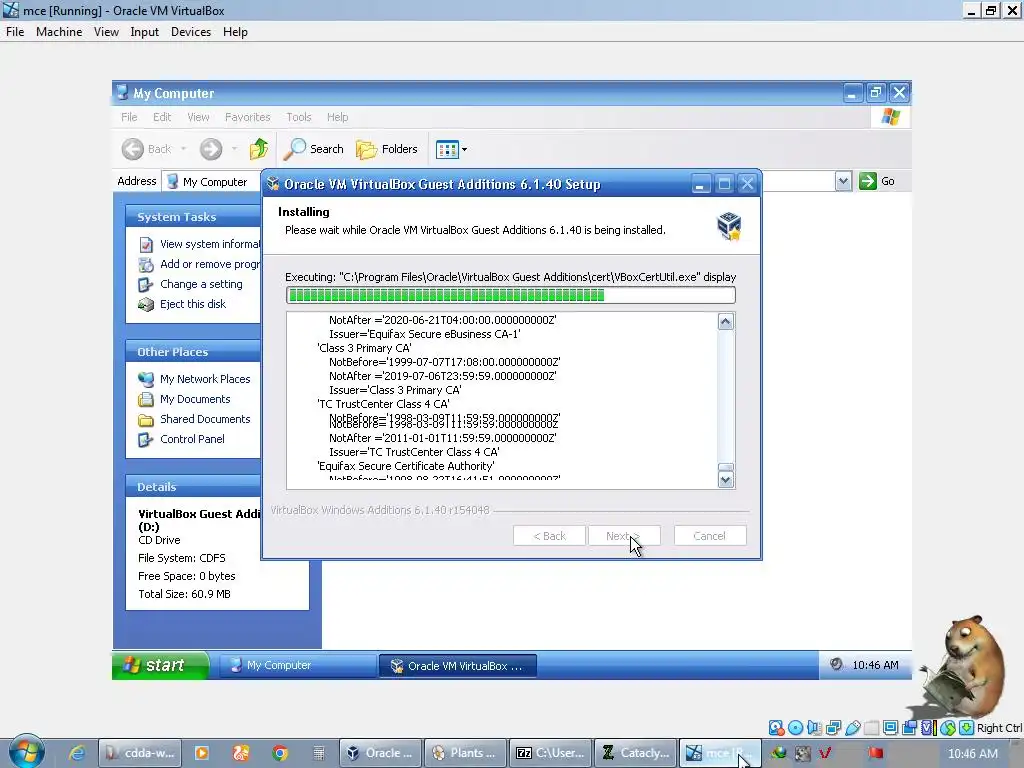Click the Other Places panel header
Viewport: 1024px width, 768px height.
(193, 351)
